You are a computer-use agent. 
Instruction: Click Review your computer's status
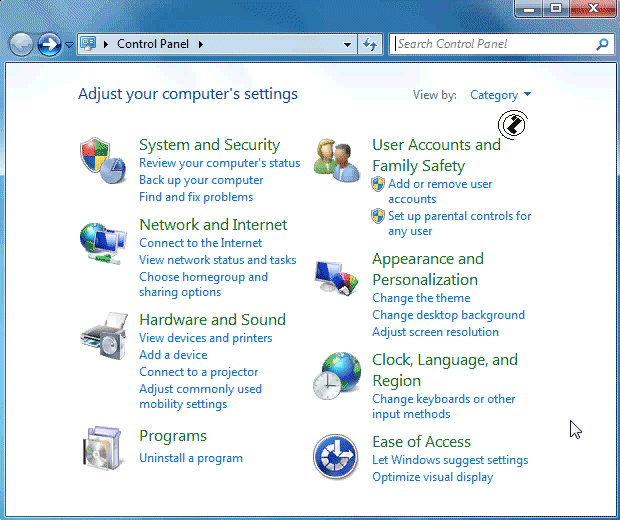pyautogui.click(x=219, y=163)
